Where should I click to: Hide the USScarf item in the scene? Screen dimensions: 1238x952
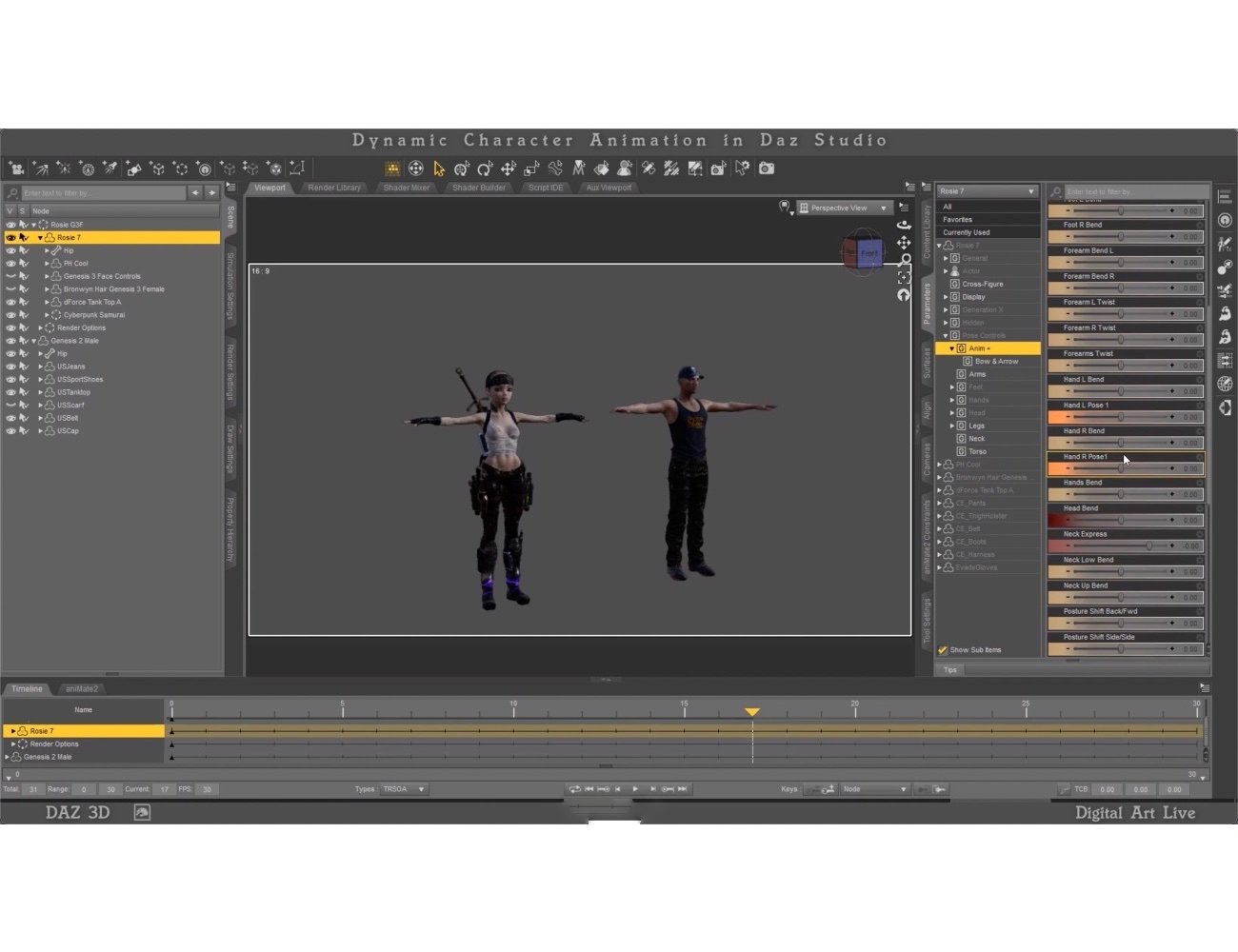tap(10, 405)
